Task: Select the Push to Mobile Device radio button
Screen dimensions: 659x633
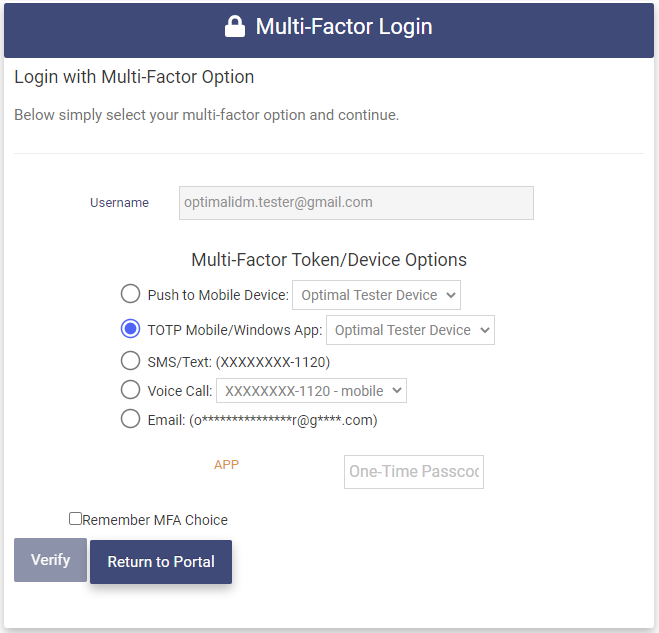Action: coord(130,294)
